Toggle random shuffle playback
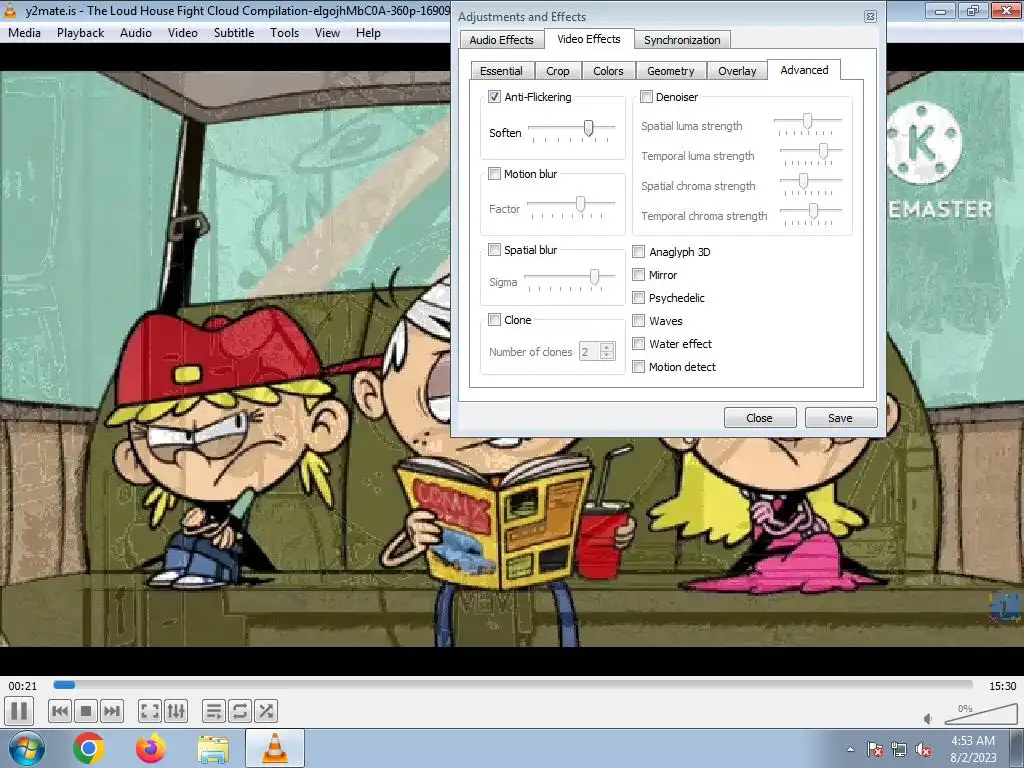 point(266,711)
